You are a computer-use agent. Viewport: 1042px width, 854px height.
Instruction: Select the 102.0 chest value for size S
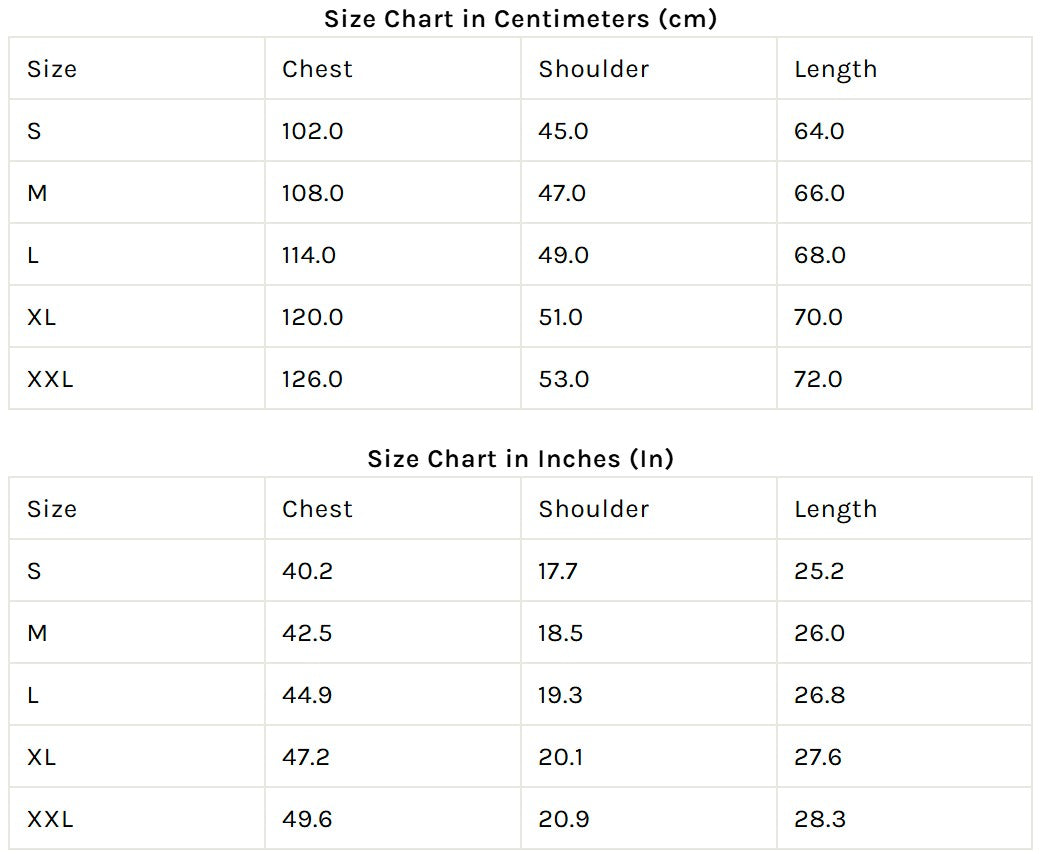[x=312, y=131]
